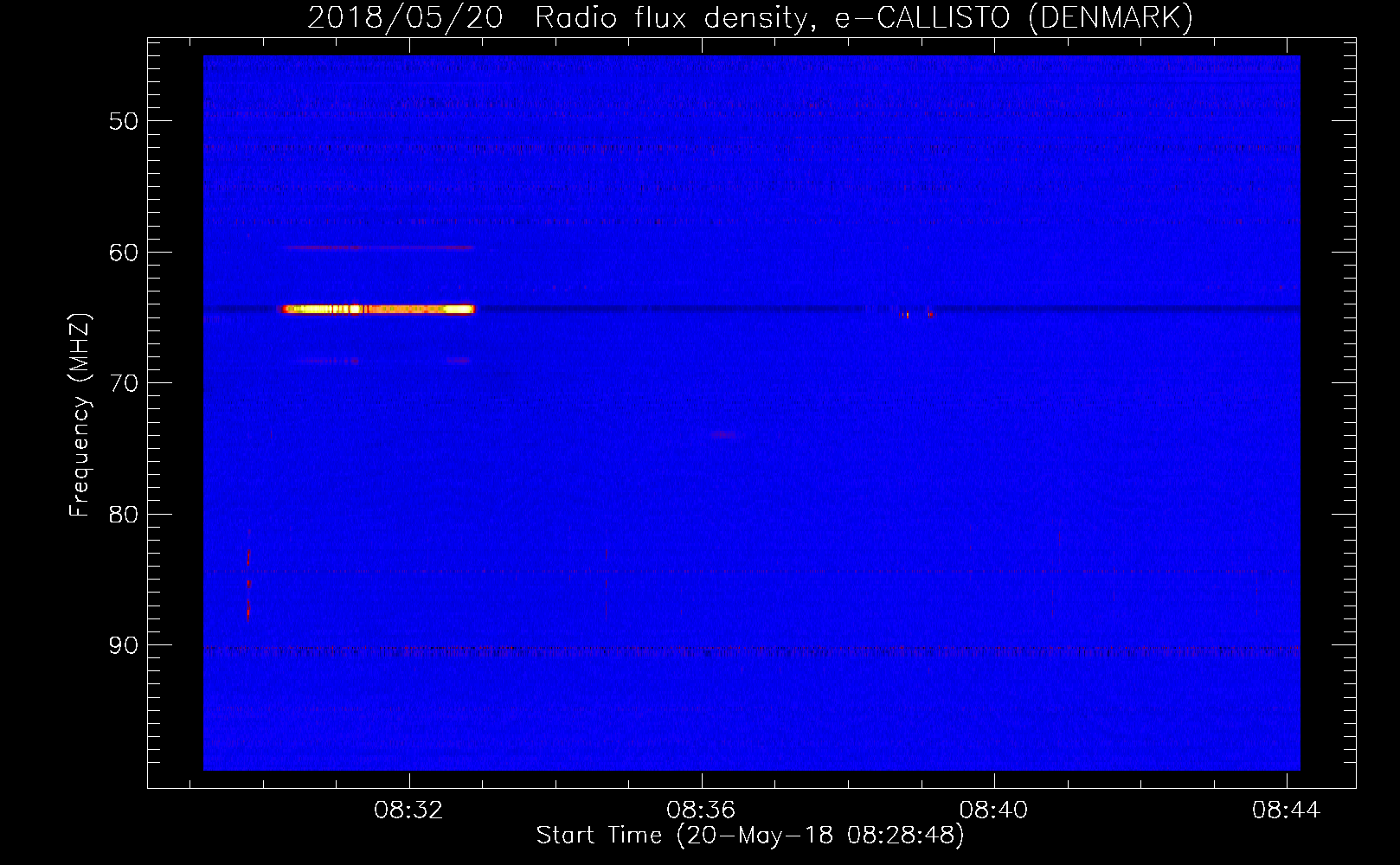Click the 70 MHz frequency tick label
The width and height of the screenshot is (1400, 865).
[124, 383]
